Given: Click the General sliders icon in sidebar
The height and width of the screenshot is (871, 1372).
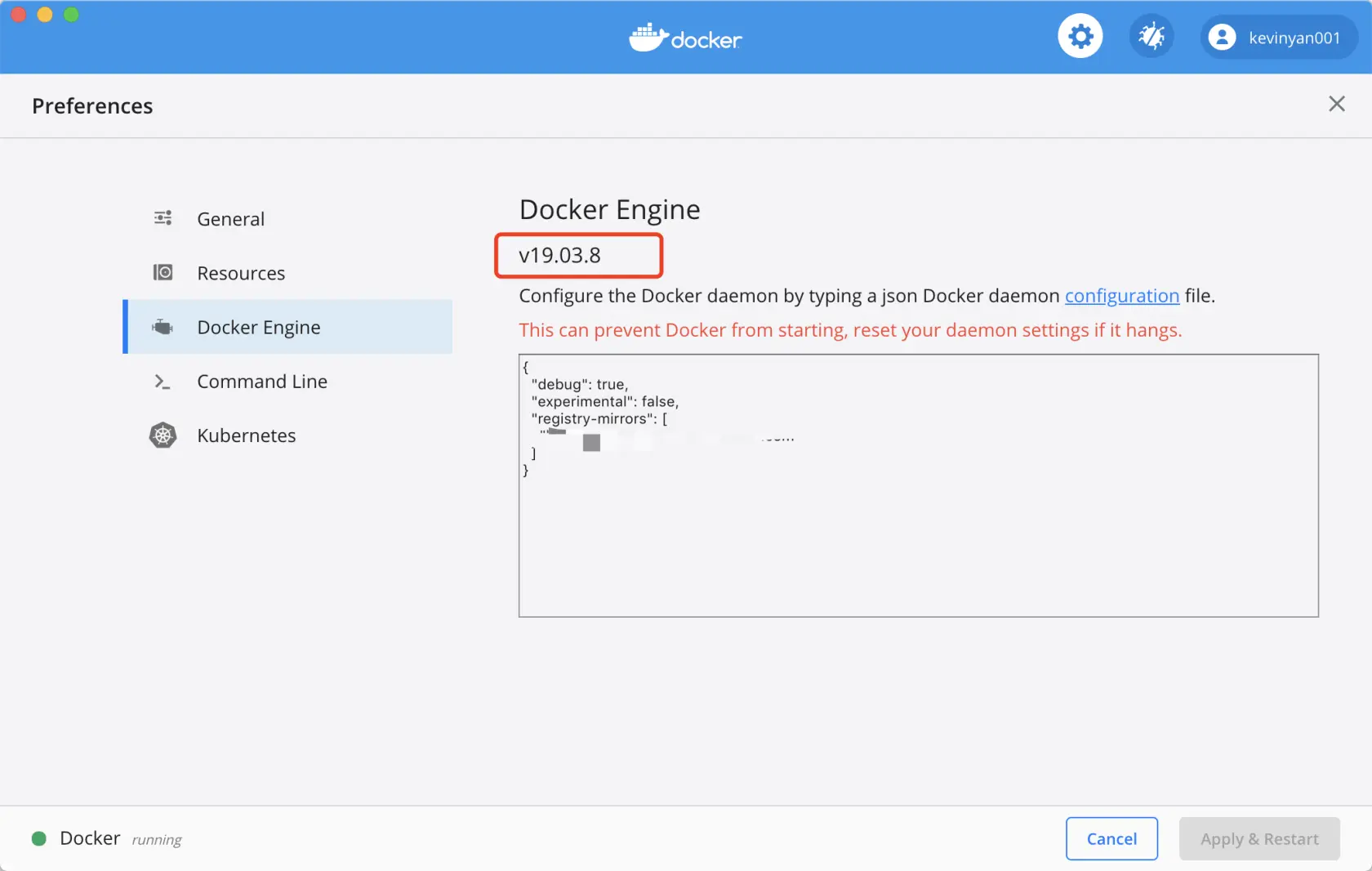Looking at the screenshot, I should tap(163, 218).
